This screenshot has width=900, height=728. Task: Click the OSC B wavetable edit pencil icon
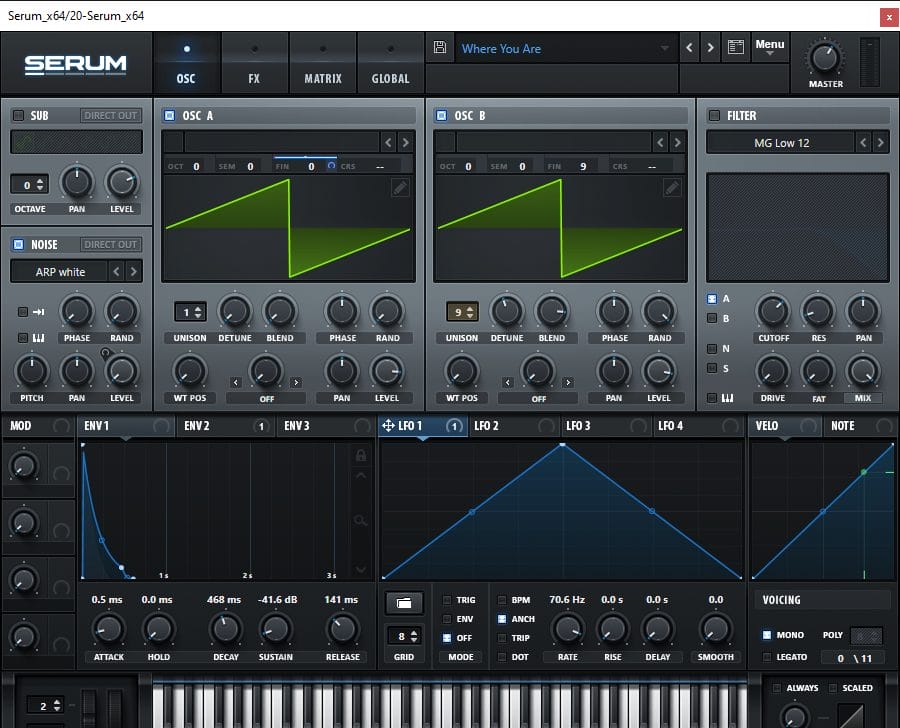point(672,187)
